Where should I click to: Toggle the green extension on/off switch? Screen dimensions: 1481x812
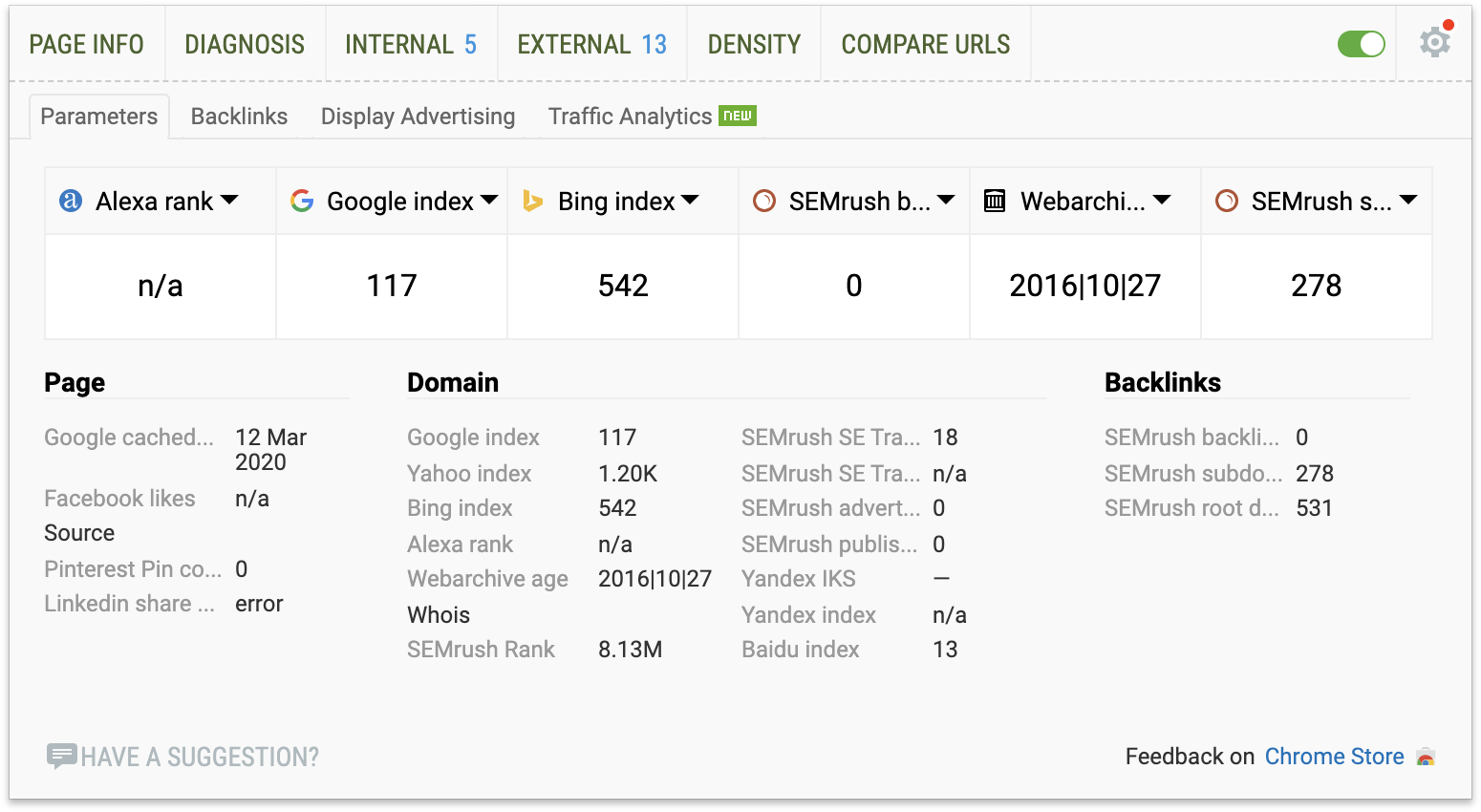click(1361, 44)
